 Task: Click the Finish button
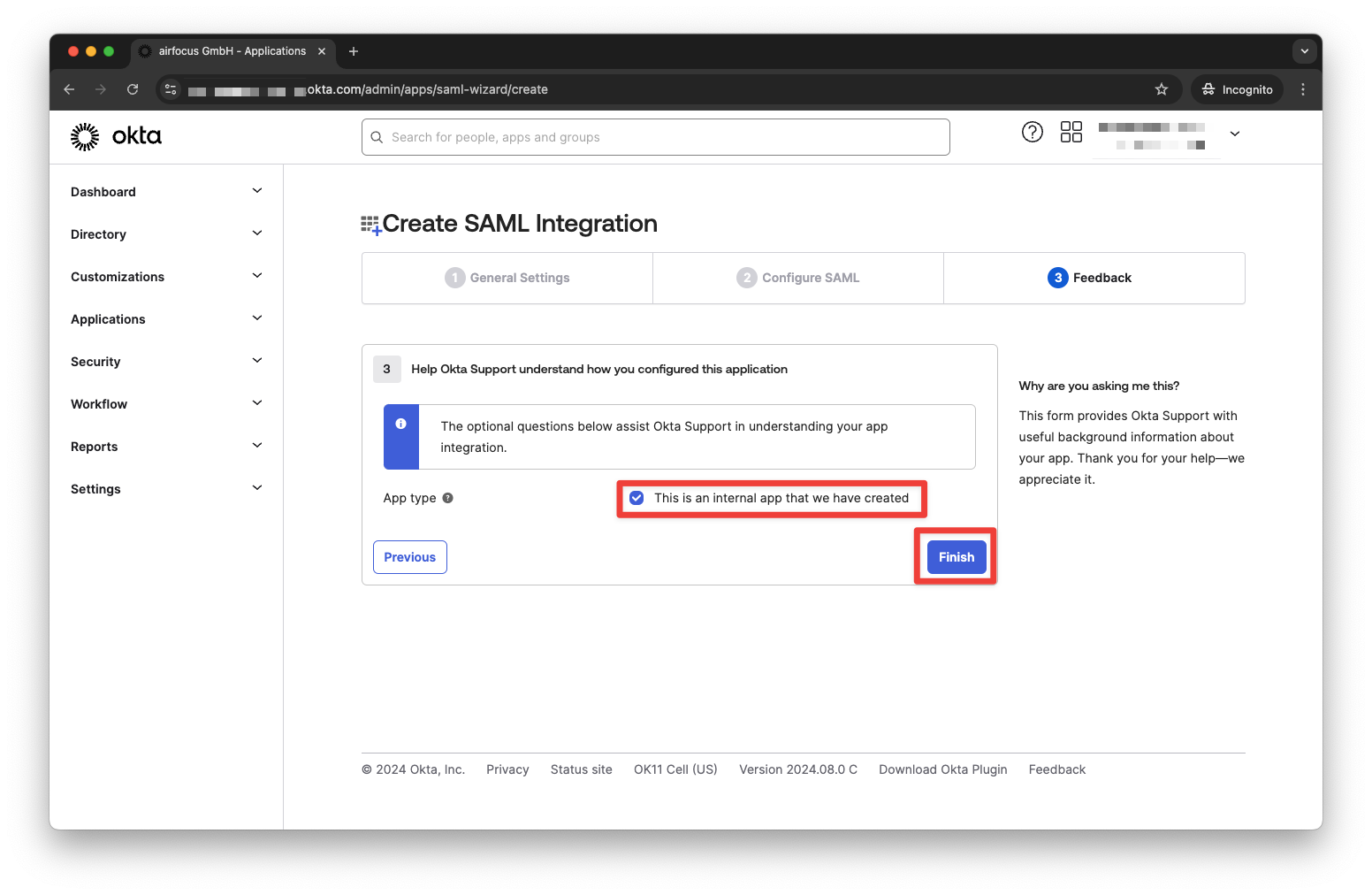click(x=957, y=557)
